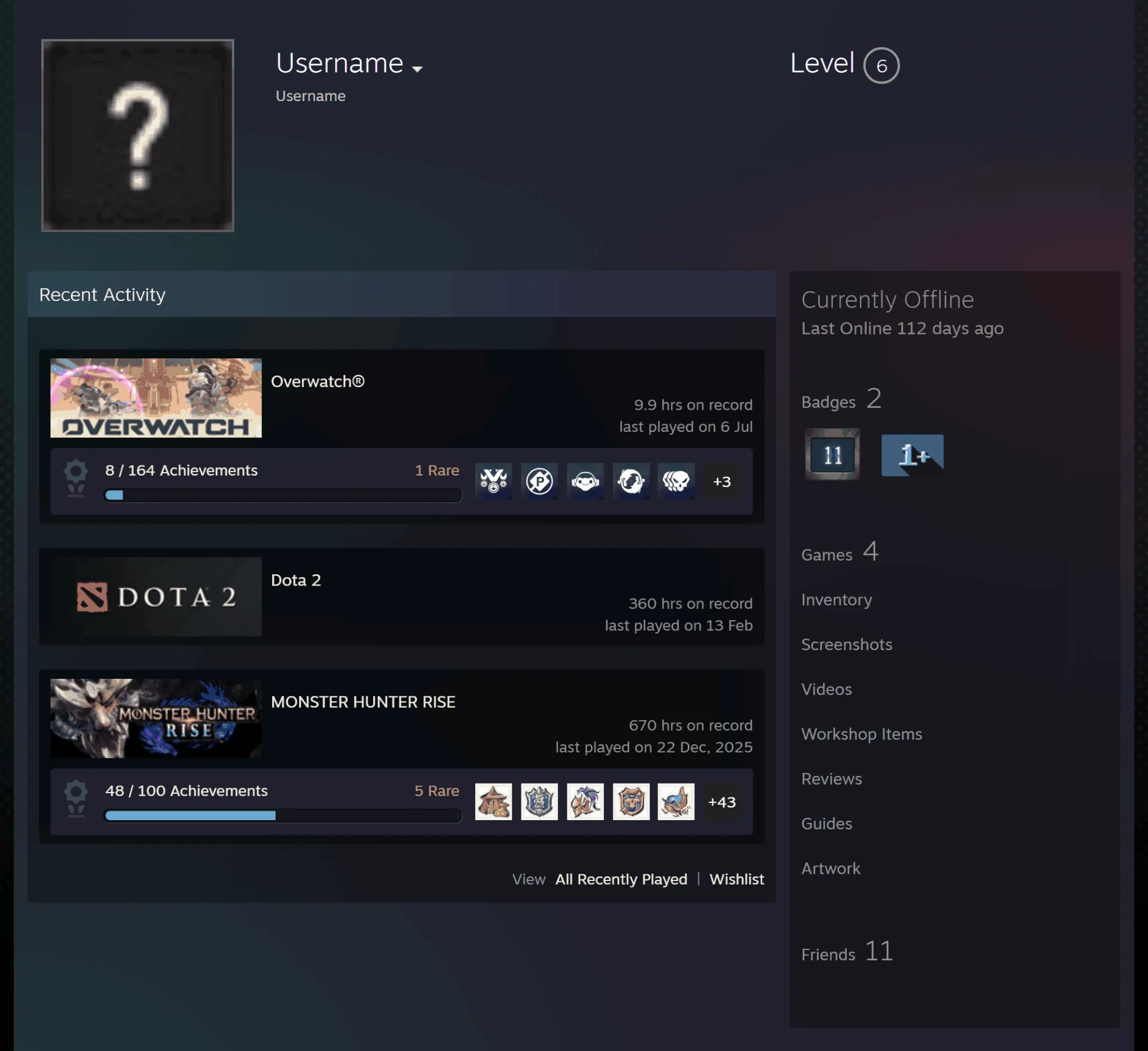Open the Friends 11 list

(x=847, y=951)
